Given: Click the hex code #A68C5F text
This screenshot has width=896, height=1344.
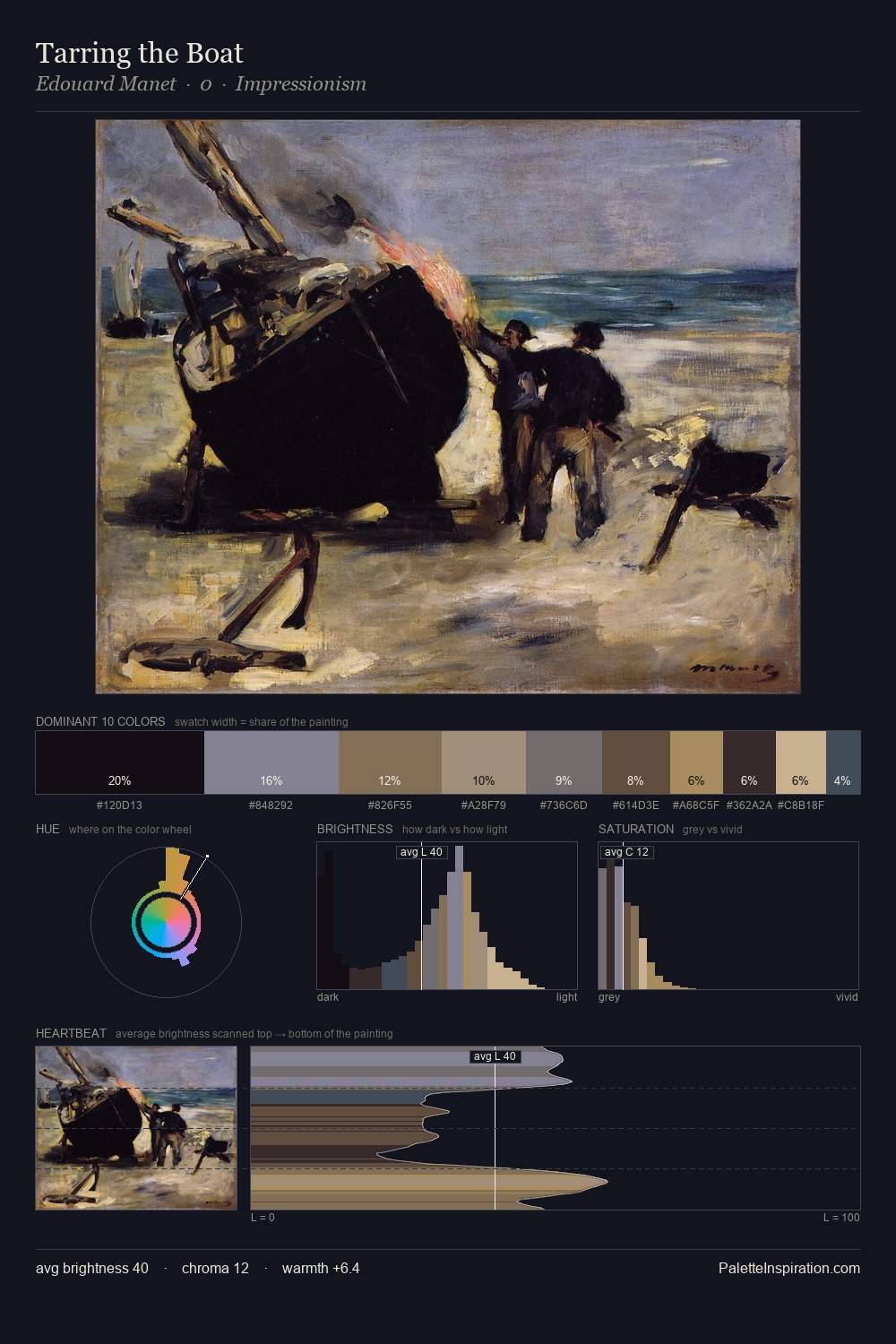Looking at the screenshot, I should 696,806.
